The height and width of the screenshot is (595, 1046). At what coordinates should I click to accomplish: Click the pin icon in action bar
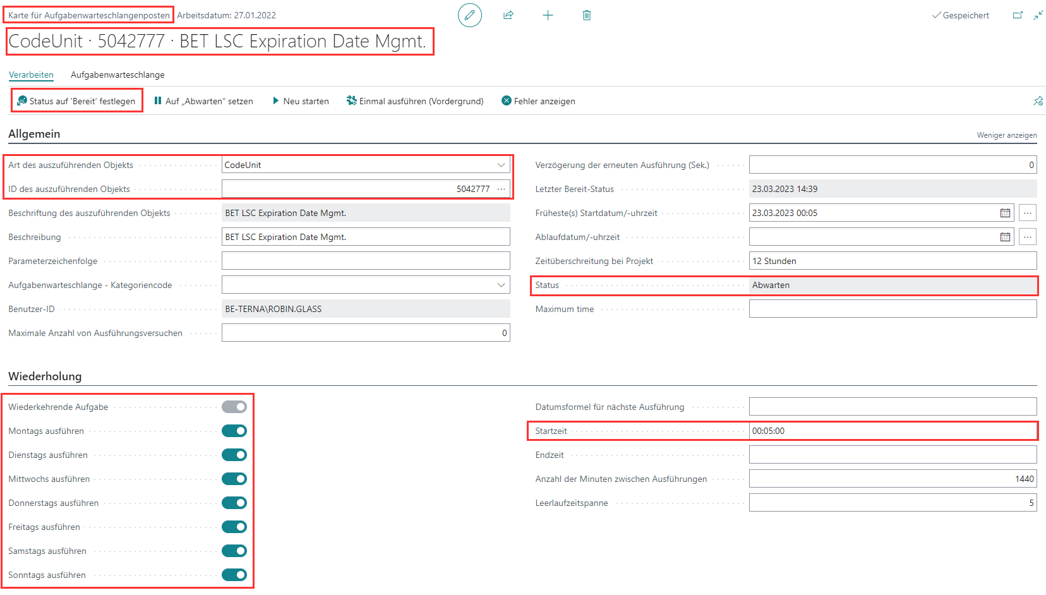pyautogui.click(x=1037, y=101)
